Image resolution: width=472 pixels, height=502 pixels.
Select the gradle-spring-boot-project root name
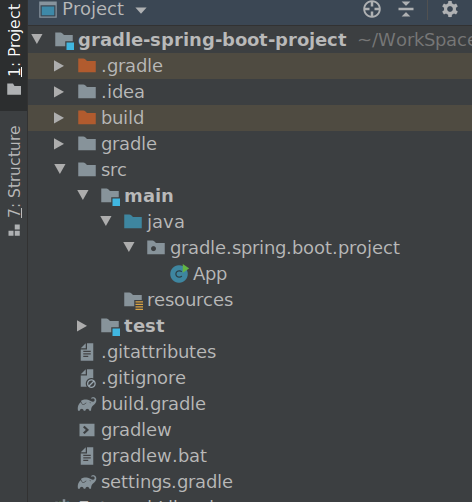(212, 41)
